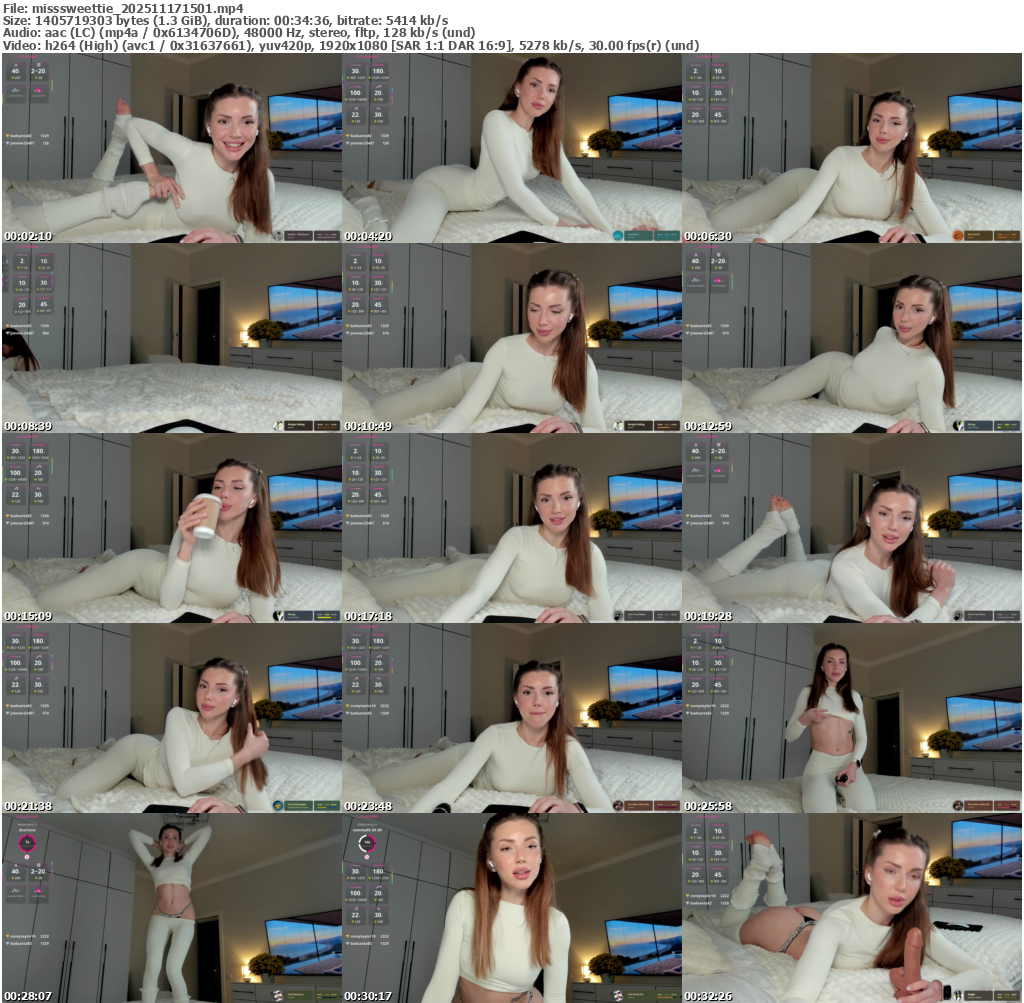Click the file name text at the top
Image resolution: width=1024 pixels, height=1003 pixels.
tap(122, 9)
